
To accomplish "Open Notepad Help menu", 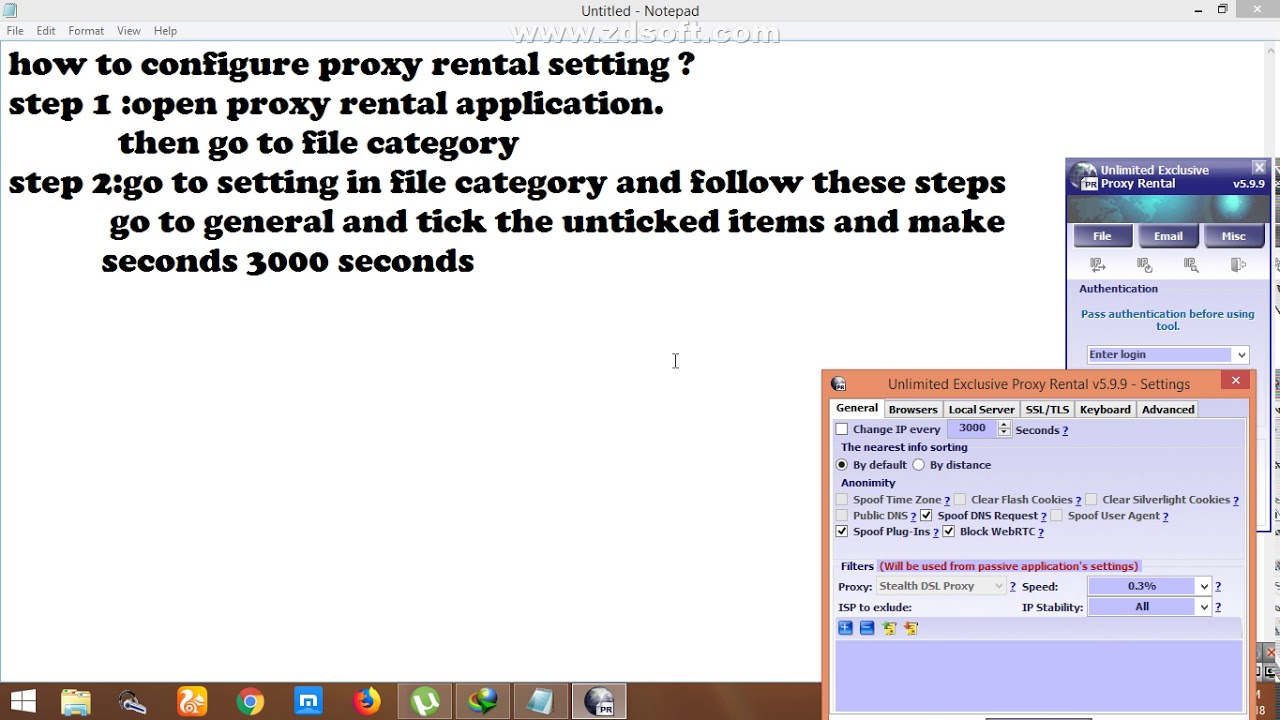I will click(165, 31).
